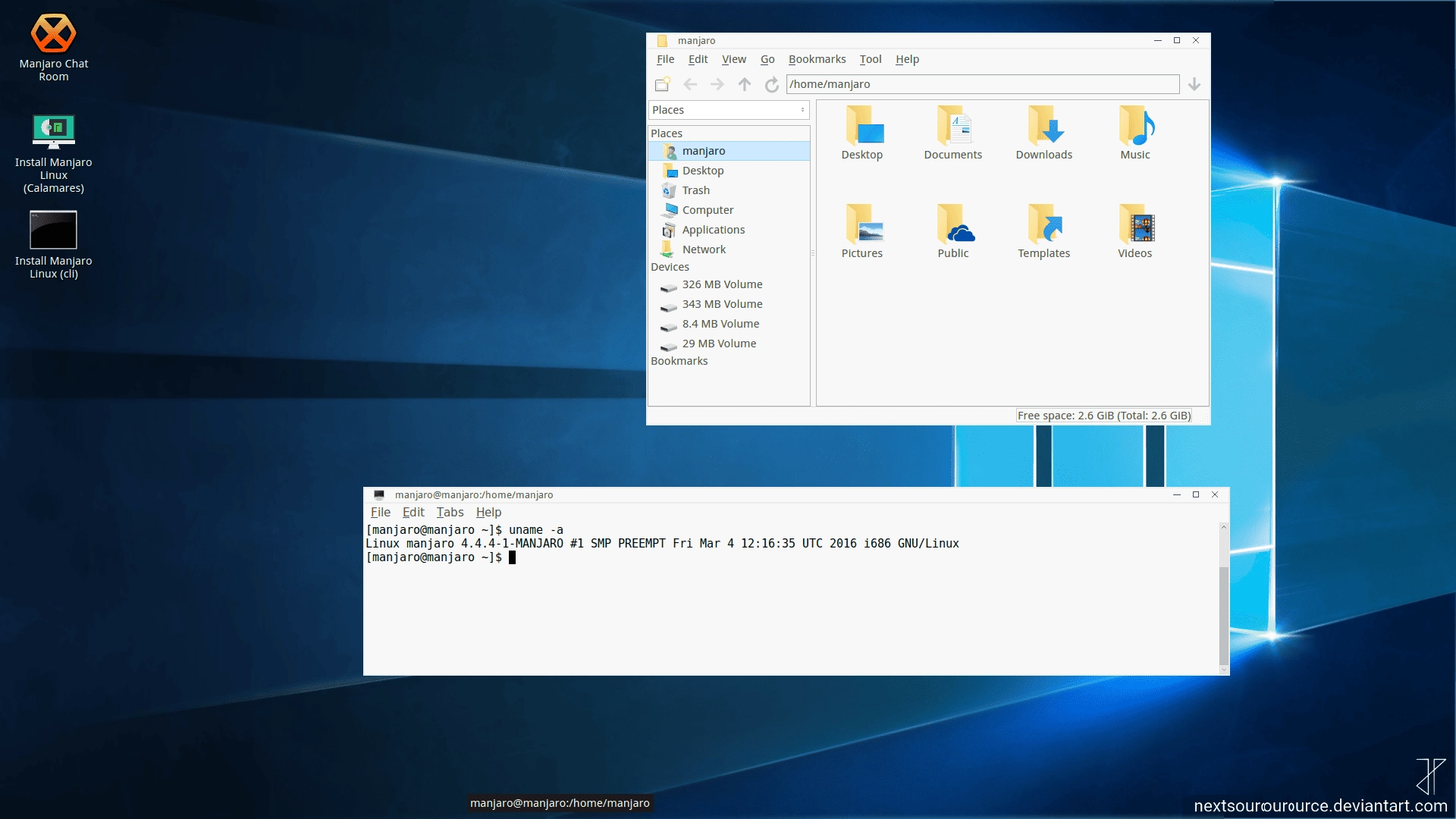
Task: Open Applications in Places sidebar
Action: pos(729,230)
